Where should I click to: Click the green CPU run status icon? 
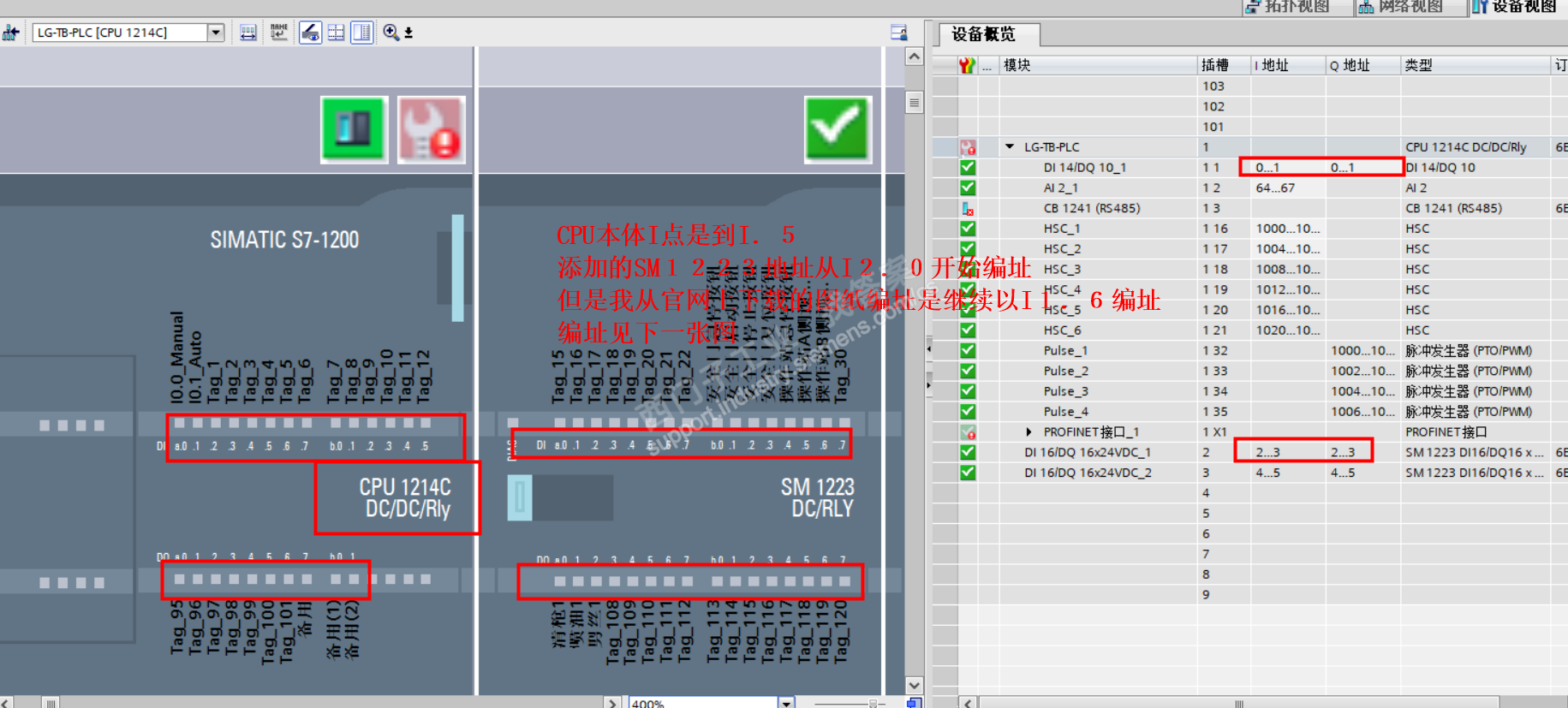[x=355, y=129]
